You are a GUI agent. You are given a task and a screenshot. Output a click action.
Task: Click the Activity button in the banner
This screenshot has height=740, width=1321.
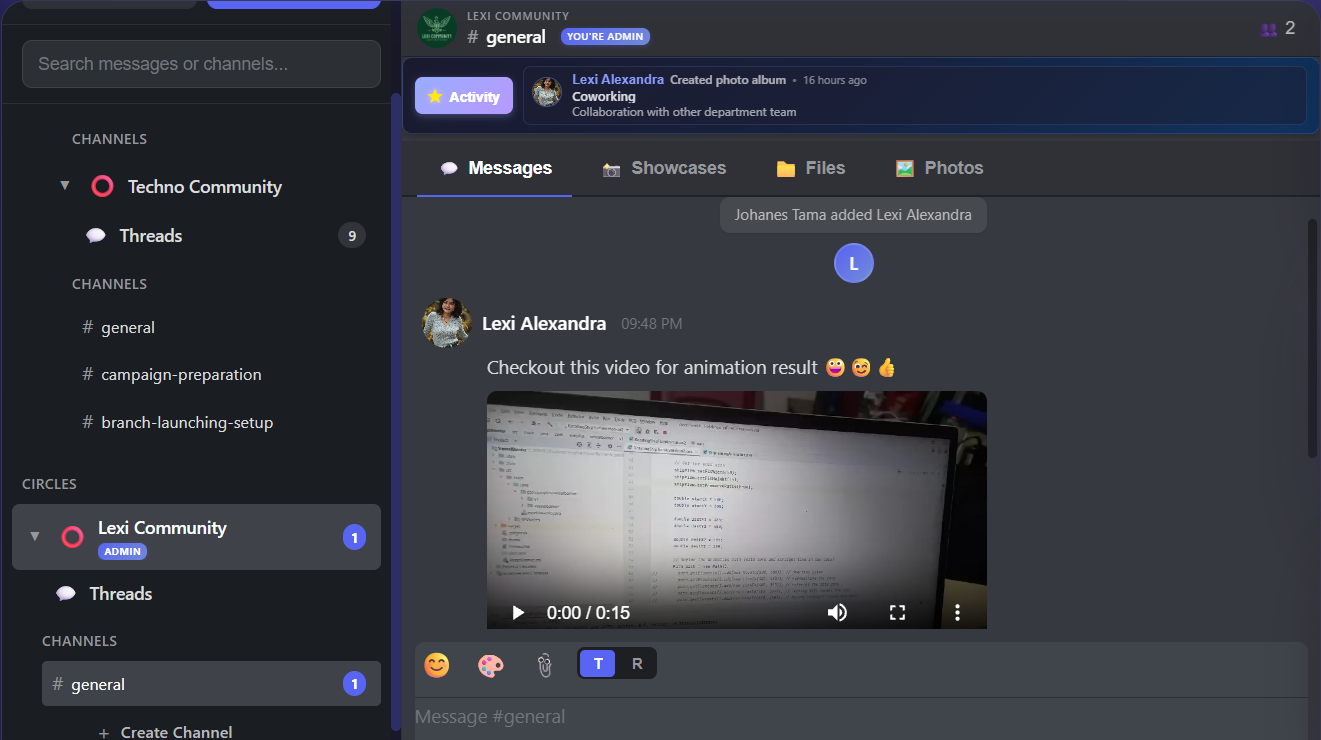[x=463, y=95]
